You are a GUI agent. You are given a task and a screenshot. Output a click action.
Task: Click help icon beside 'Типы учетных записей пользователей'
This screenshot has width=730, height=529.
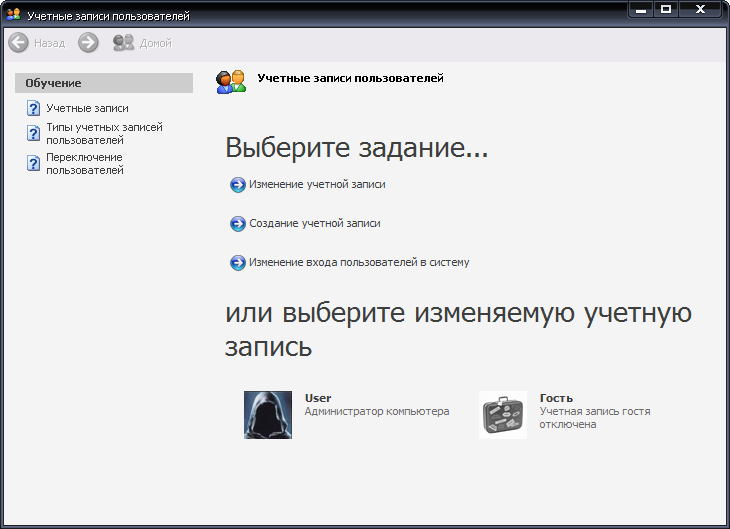pyautogui.click(x=33, y=133)
